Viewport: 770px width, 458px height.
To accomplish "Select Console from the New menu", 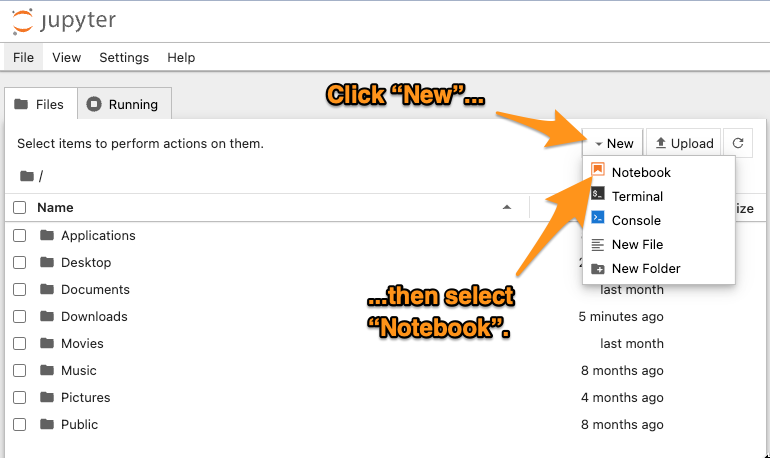I will (x=659, y=220).
